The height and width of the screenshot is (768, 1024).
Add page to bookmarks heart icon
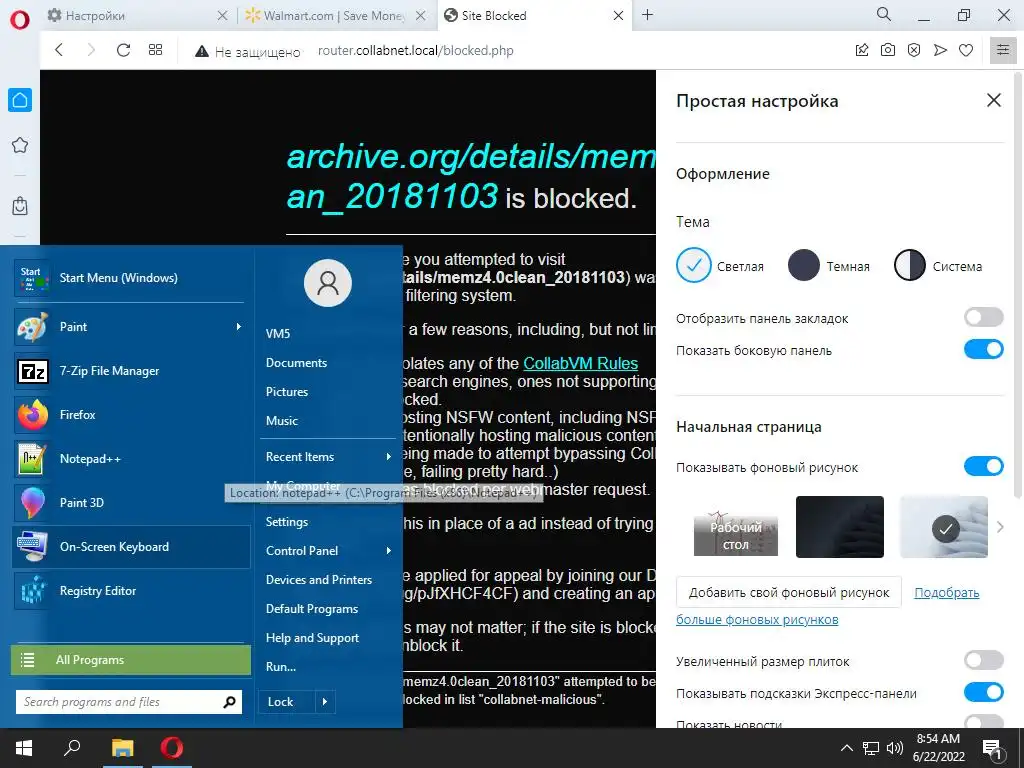coord(966,50)
